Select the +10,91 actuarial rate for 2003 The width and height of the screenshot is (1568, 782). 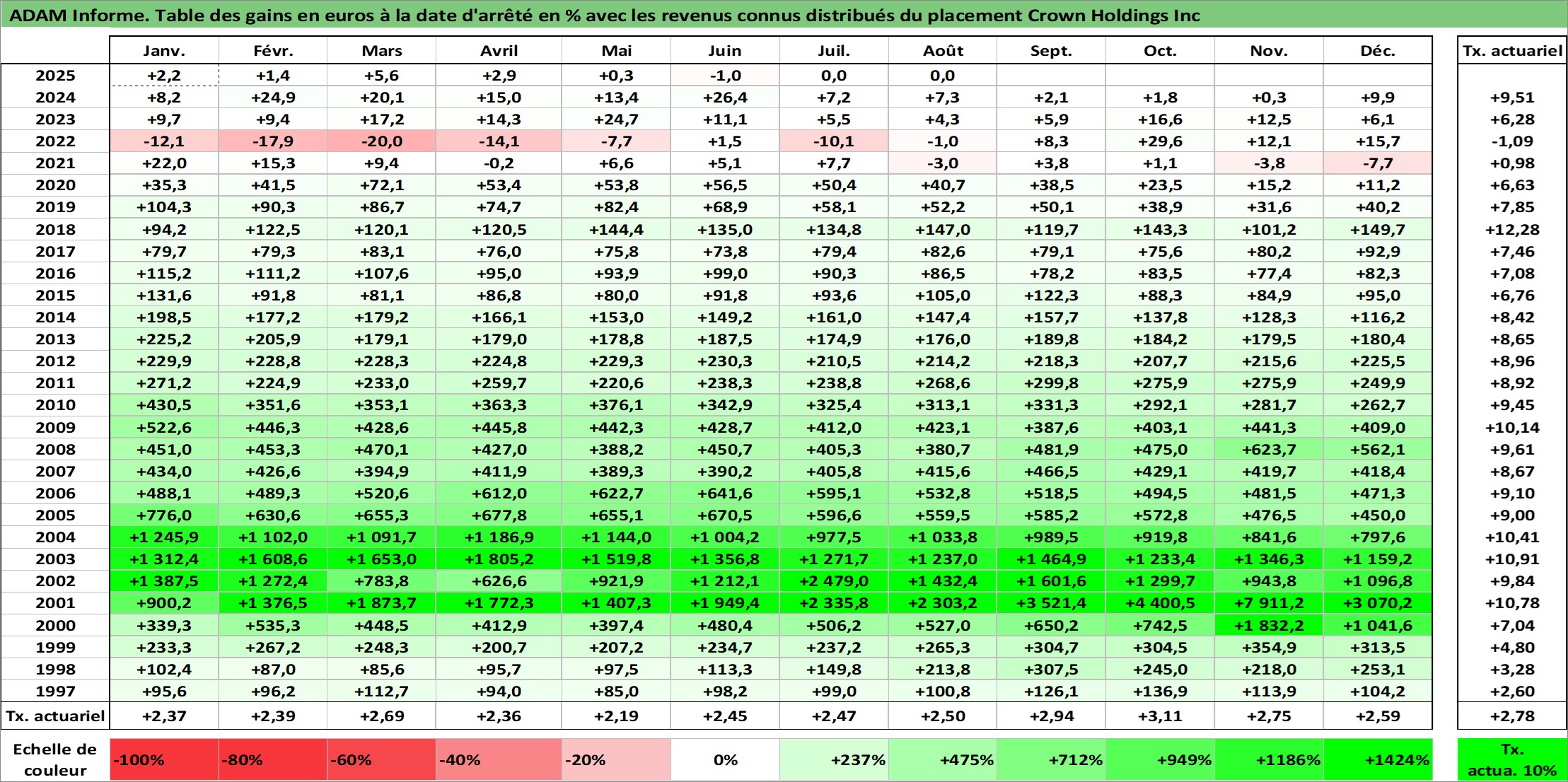coord(1512,559)
